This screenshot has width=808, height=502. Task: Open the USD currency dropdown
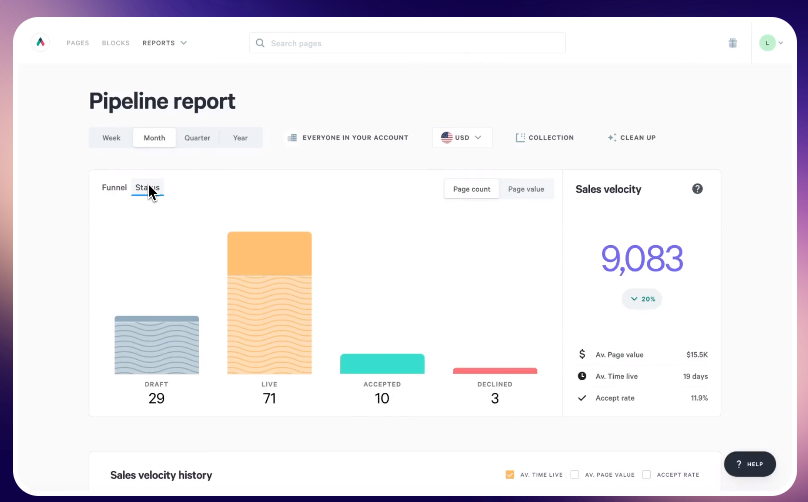(462, 137)
